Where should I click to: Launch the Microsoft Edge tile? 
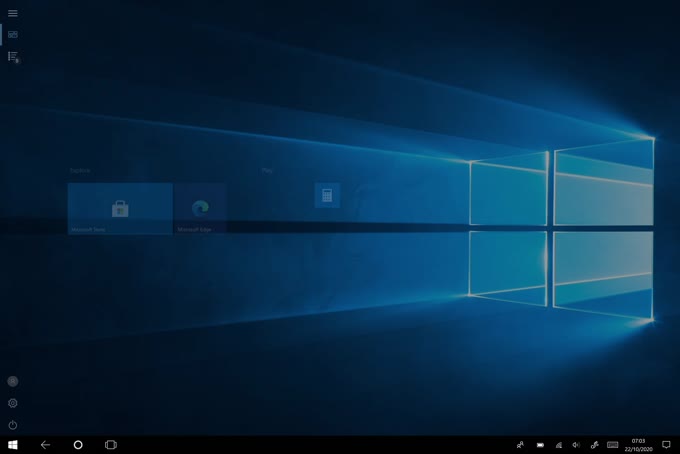(200, 208)
